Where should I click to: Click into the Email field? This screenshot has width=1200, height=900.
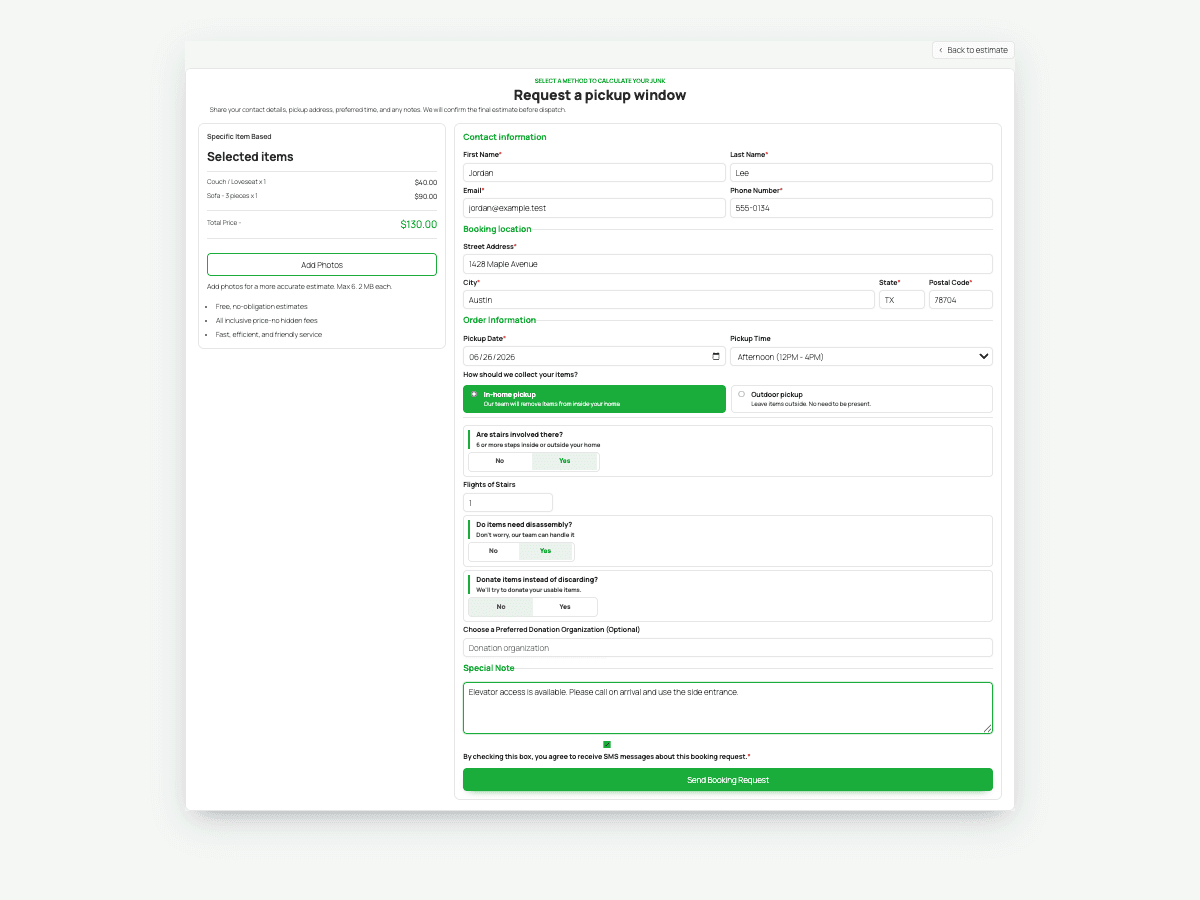coord(594,208)
